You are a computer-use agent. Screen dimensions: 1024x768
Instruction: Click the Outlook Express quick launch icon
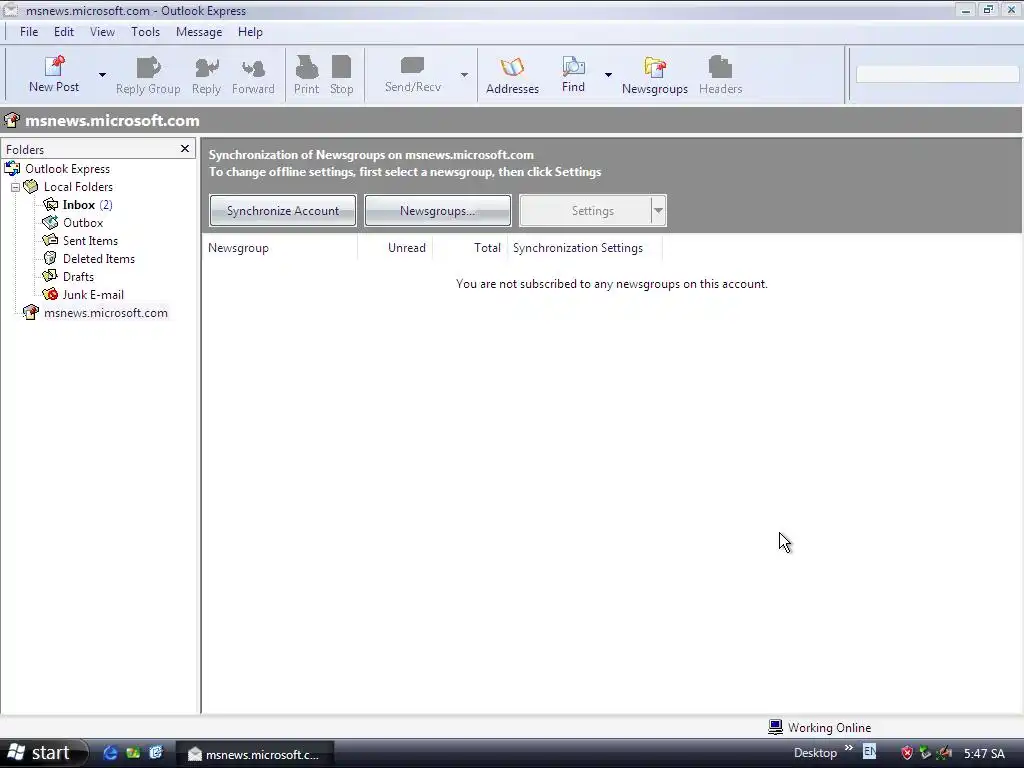[x=156, y=753]
